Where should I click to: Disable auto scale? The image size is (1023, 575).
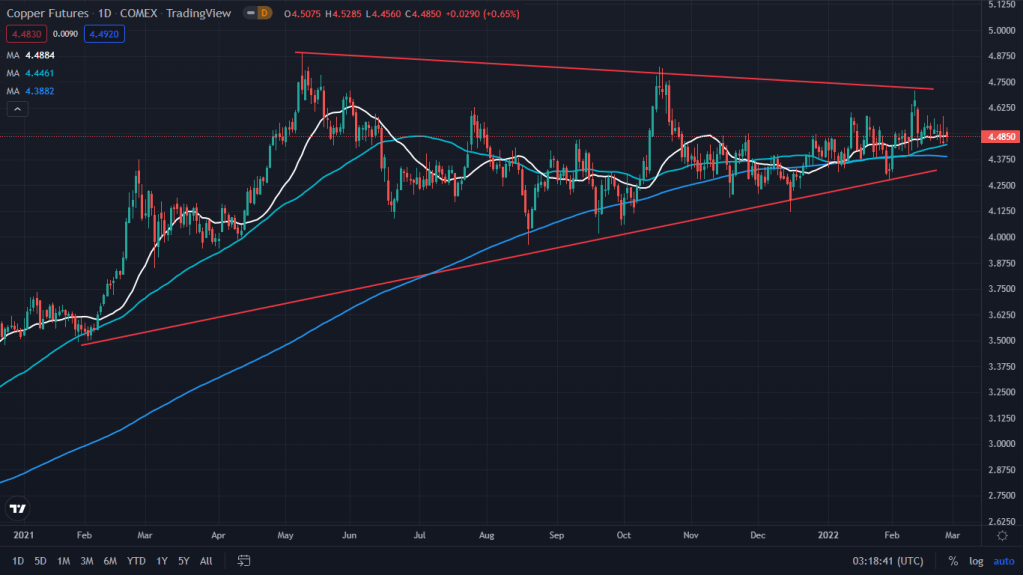(1003, 561)
